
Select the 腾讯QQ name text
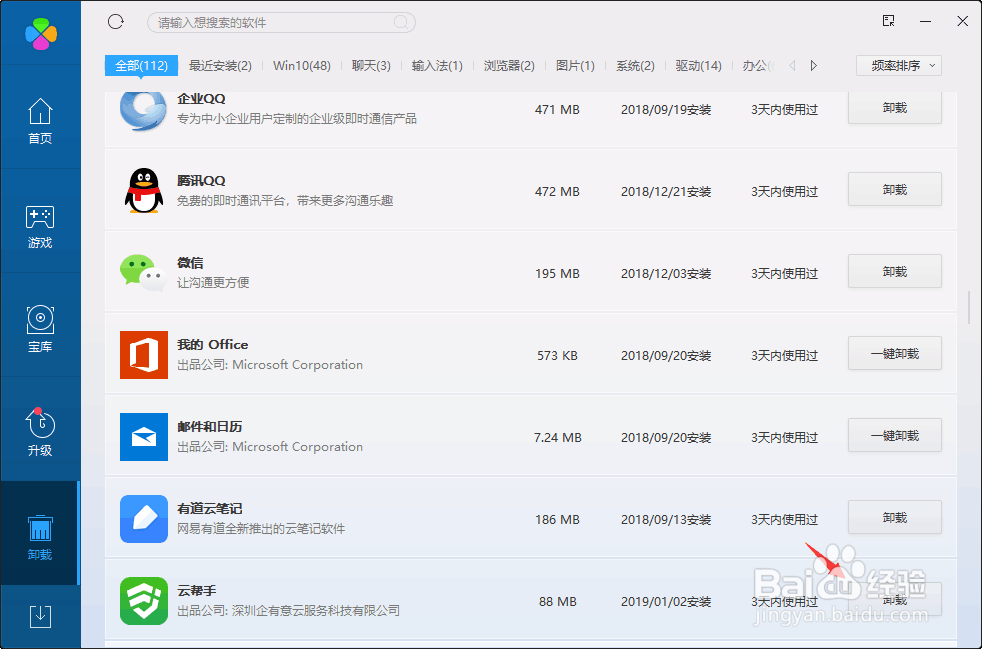pyautogui.click(x=201, y=180)
